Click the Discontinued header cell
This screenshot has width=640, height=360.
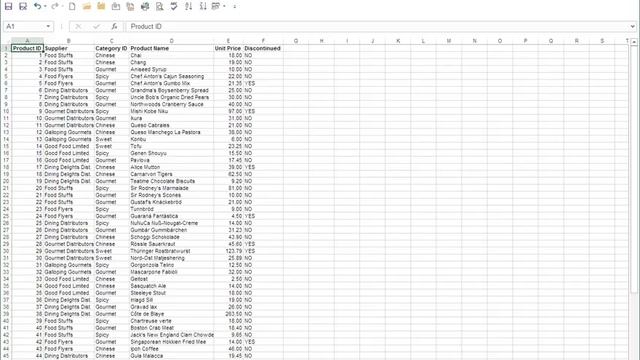pos(263,48)
